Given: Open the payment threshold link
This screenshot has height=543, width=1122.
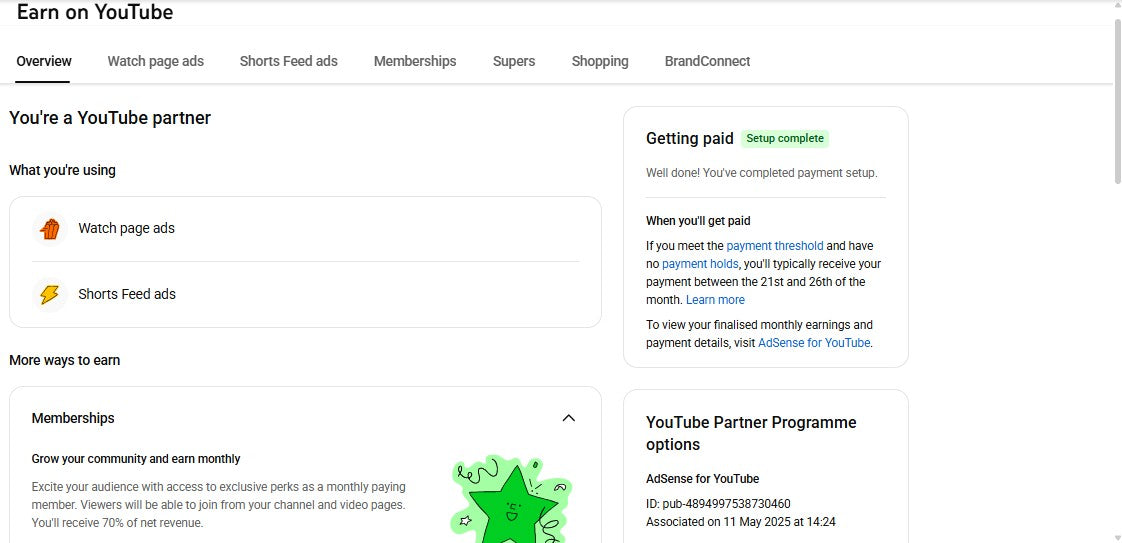Looking at the screenshot, I should 774,246.
